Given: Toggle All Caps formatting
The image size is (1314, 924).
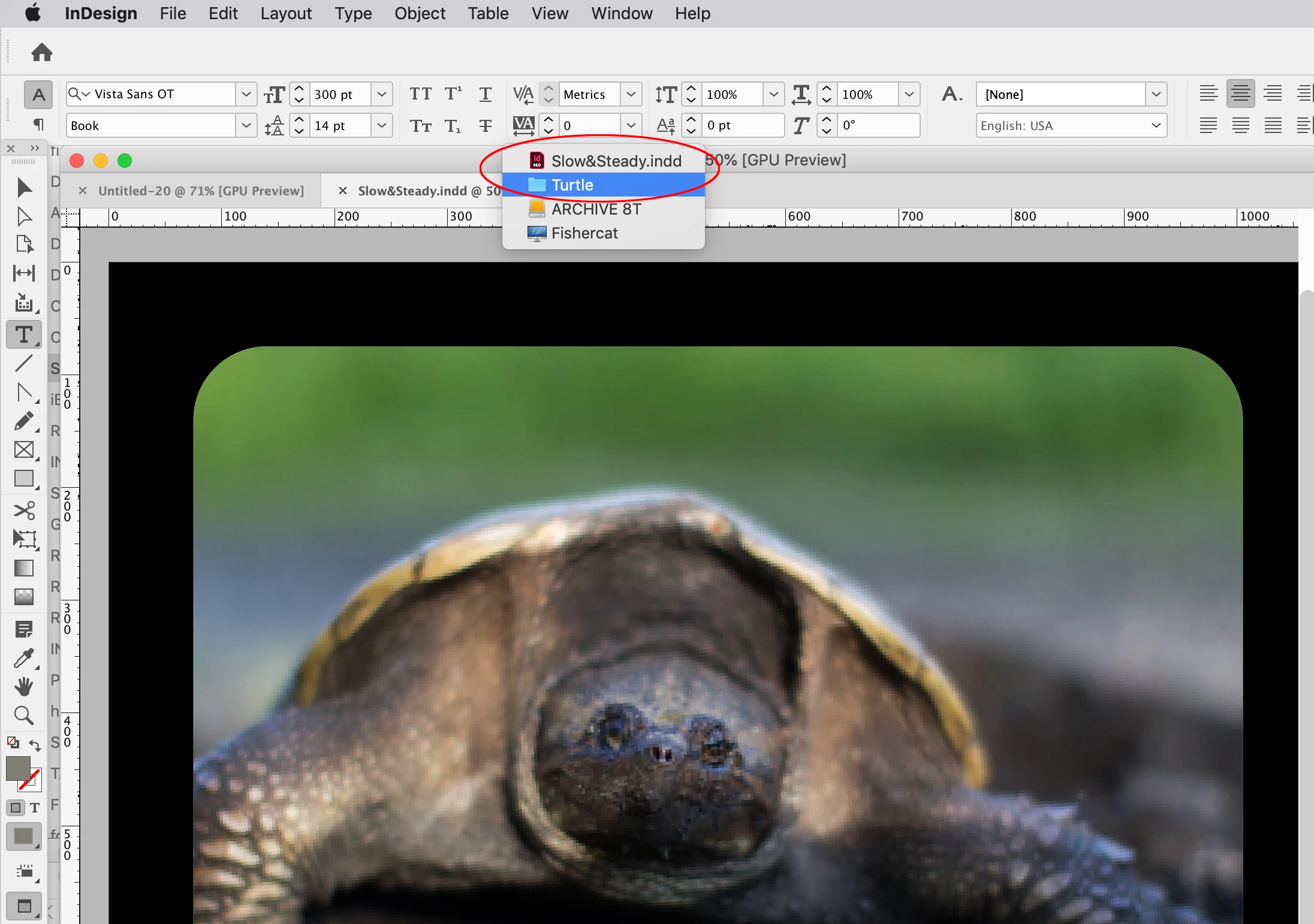Looking at the screenshot, I should point(420,94).
